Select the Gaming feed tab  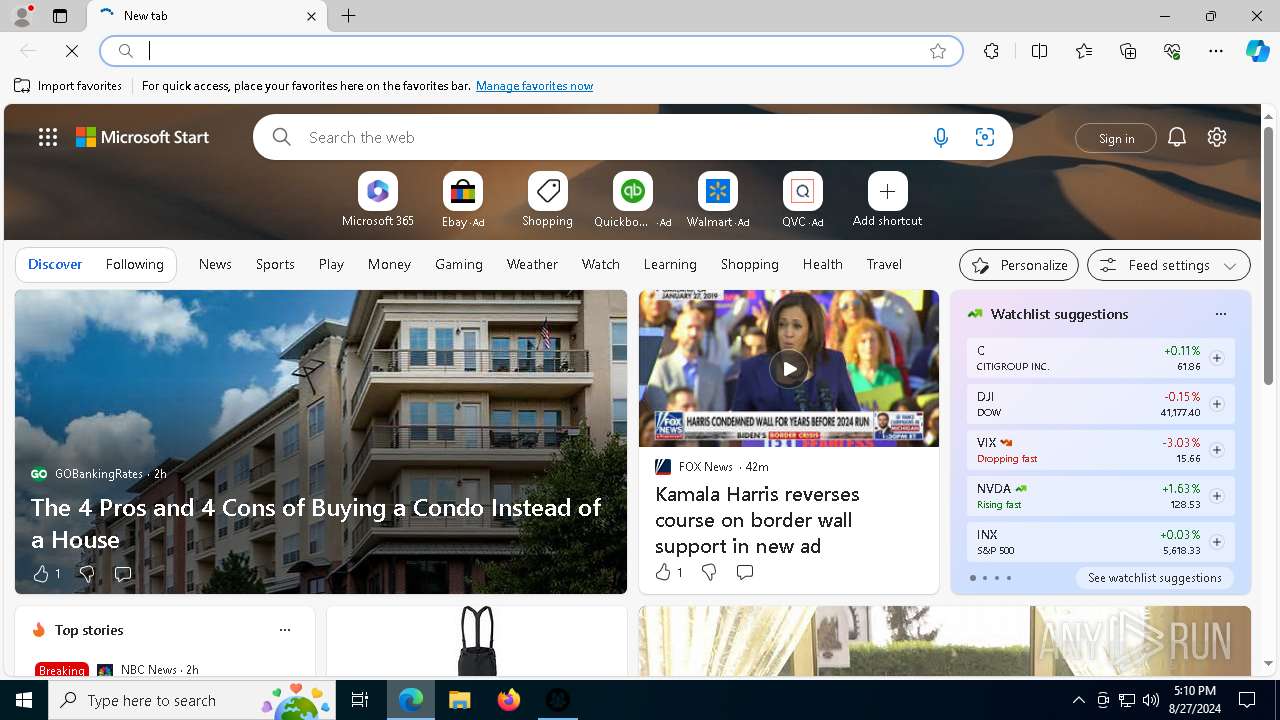pyautogui.click(x=459, y=264)
